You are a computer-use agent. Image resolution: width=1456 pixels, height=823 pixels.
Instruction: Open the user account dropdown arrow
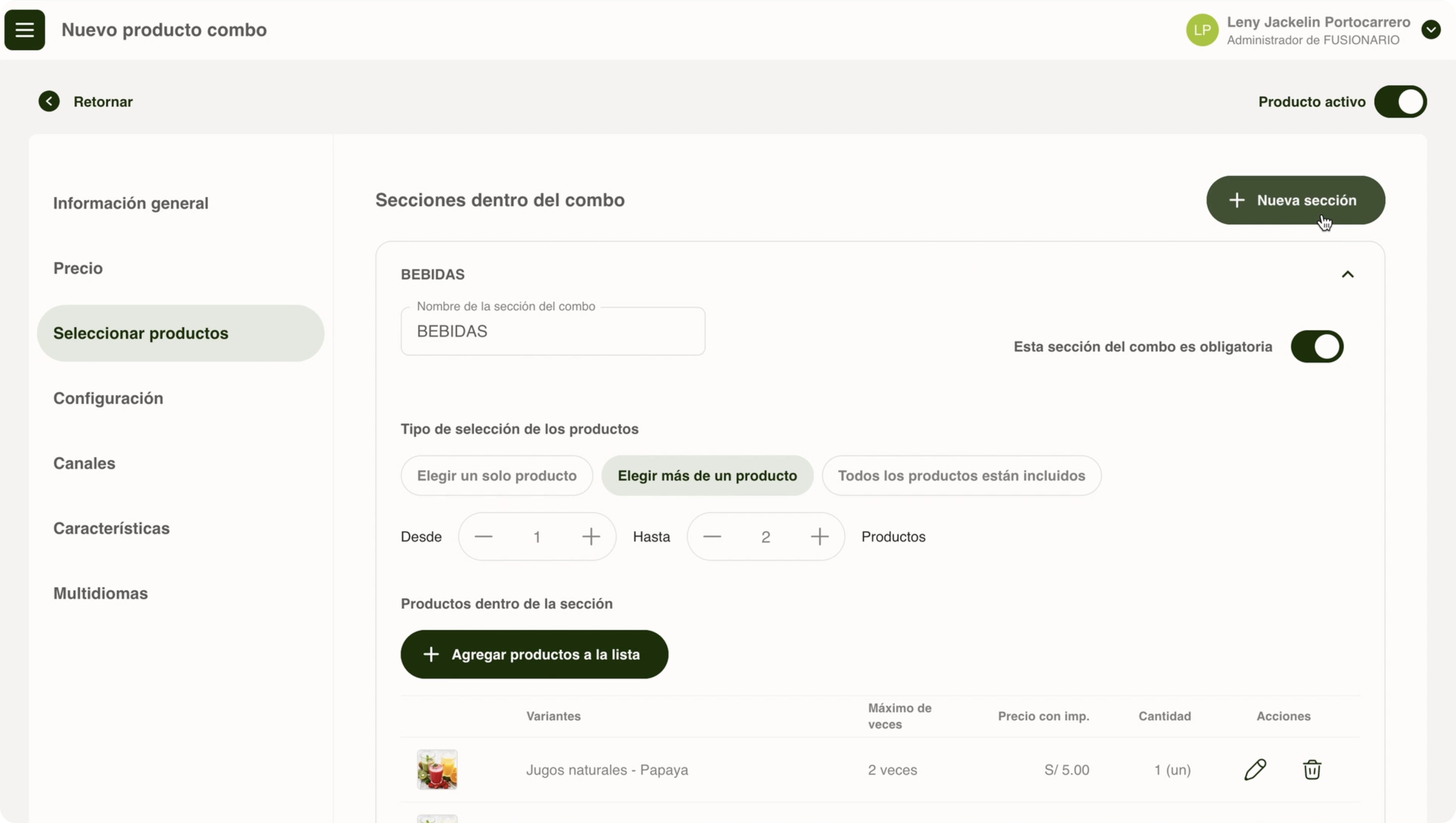point(1430,30)
